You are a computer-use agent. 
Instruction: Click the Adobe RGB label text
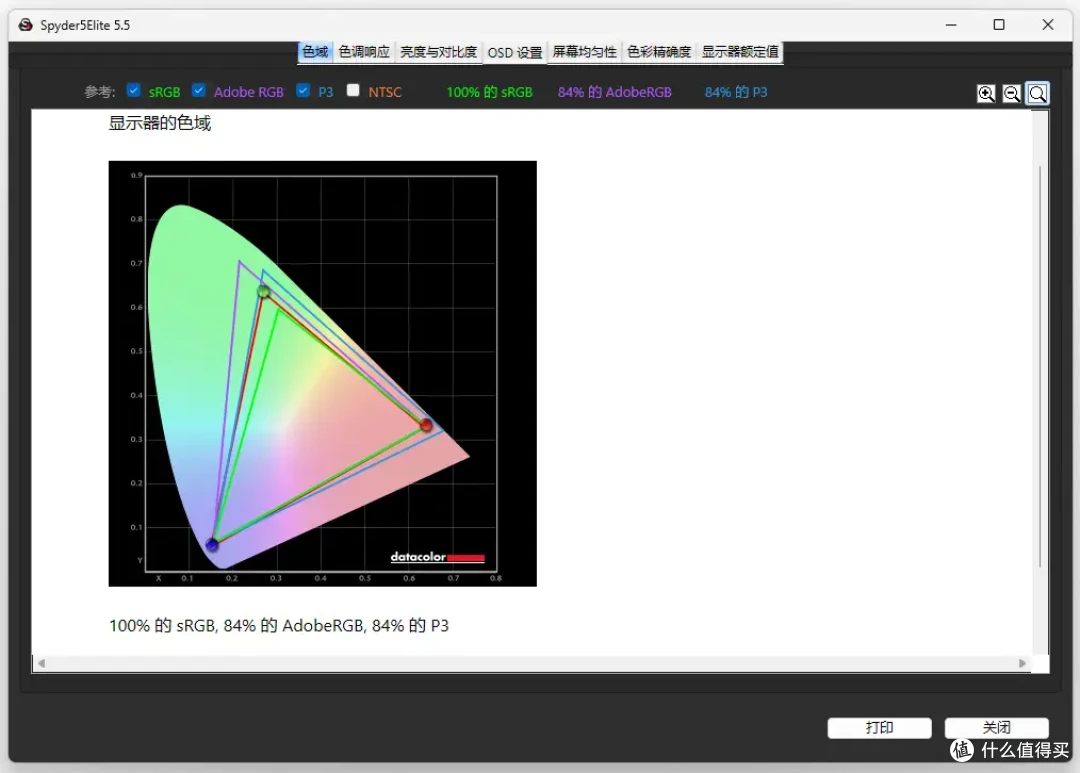click(249, 92)
